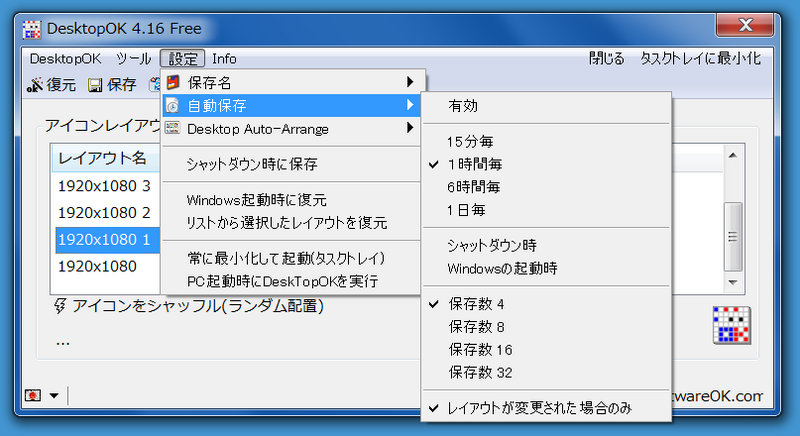Select 1日毎 auto-save interval
This screenshot has height=436, width=800.
(546, 210)
